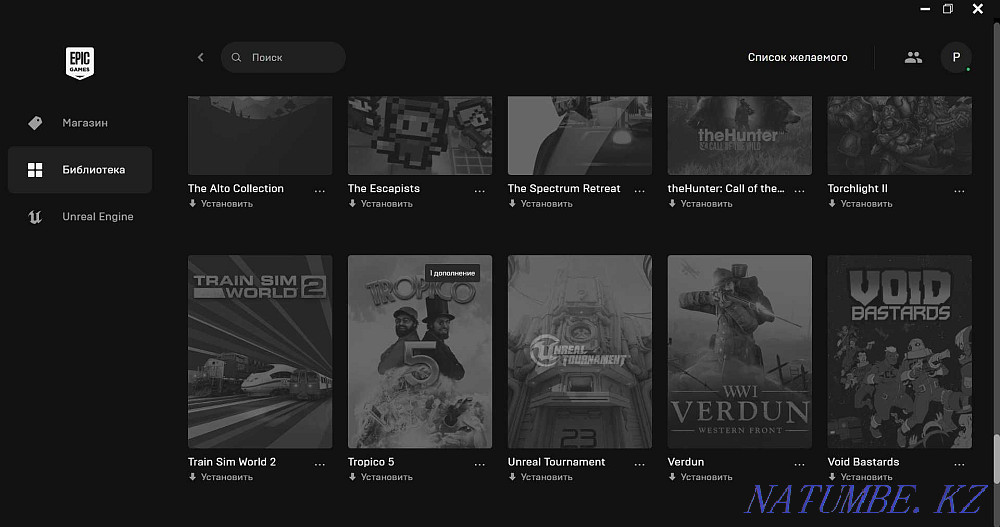Screen dimensions: 1000x527
Task: Go back using the left arrow
Action: [x=200, y=58]
